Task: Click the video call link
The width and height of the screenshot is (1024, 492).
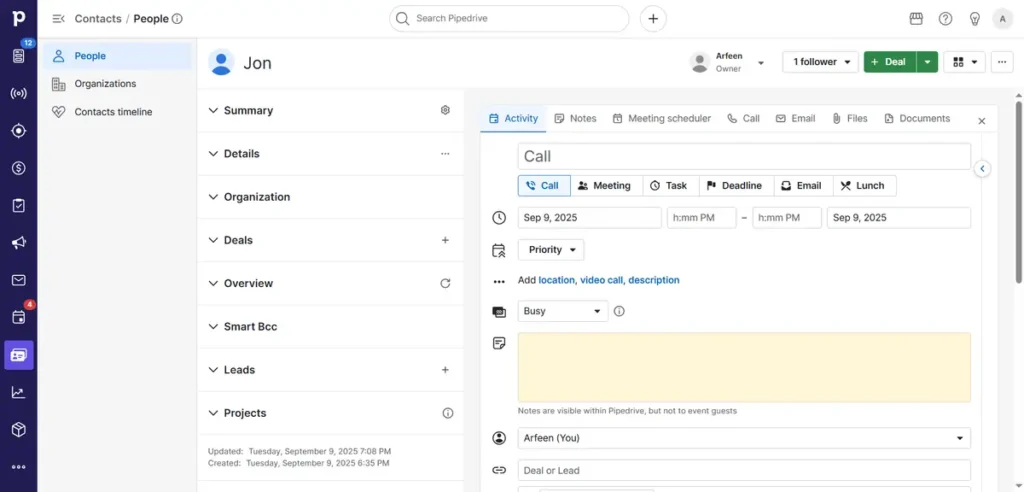Action: 601,280
